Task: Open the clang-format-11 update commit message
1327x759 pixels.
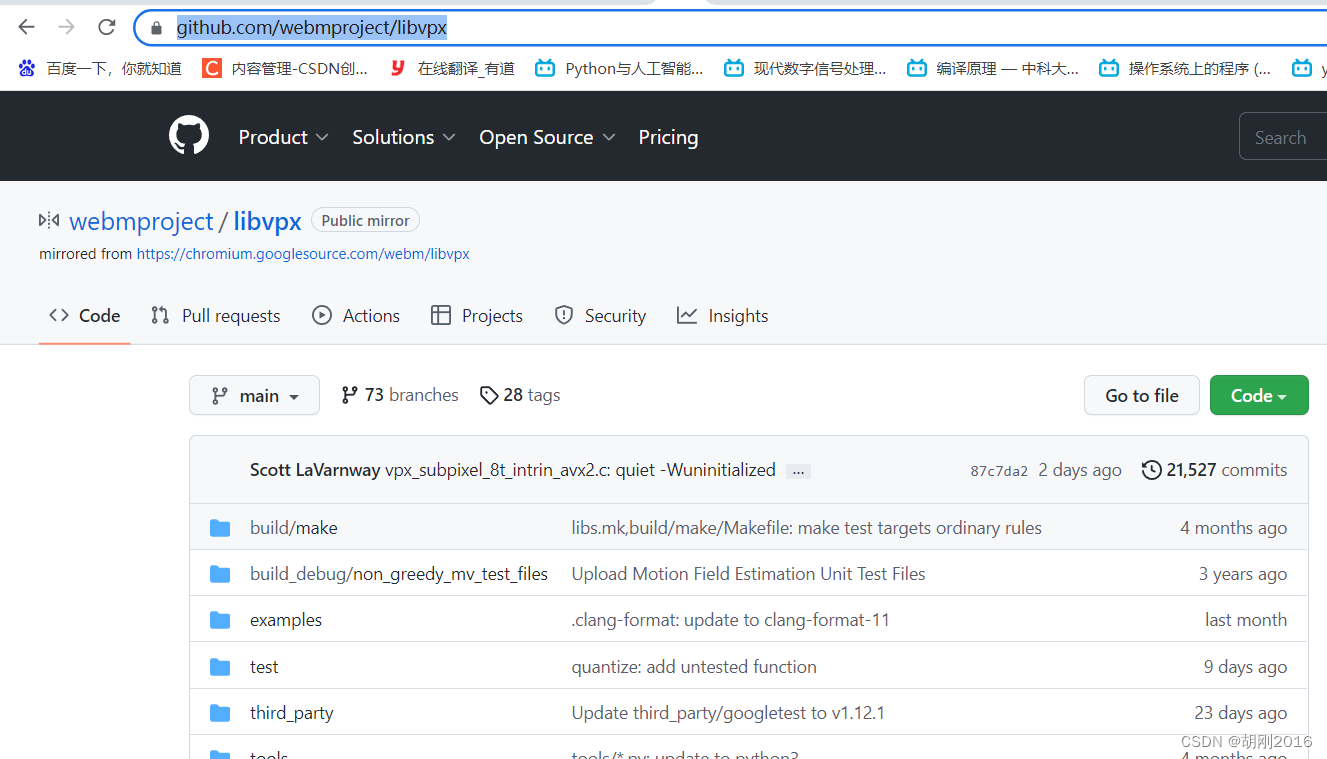Action: (x=730, y=620)
